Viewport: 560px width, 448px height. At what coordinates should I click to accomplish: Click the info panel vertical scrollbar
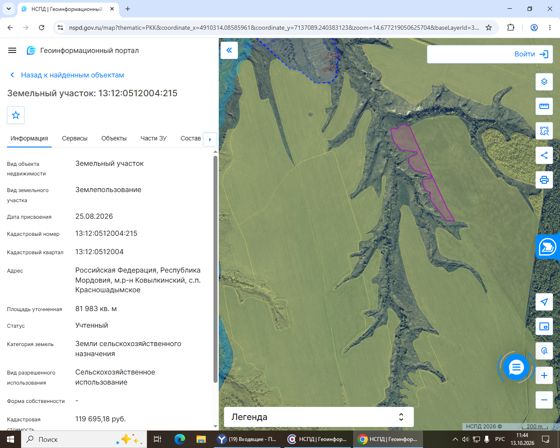pos(215,268)
